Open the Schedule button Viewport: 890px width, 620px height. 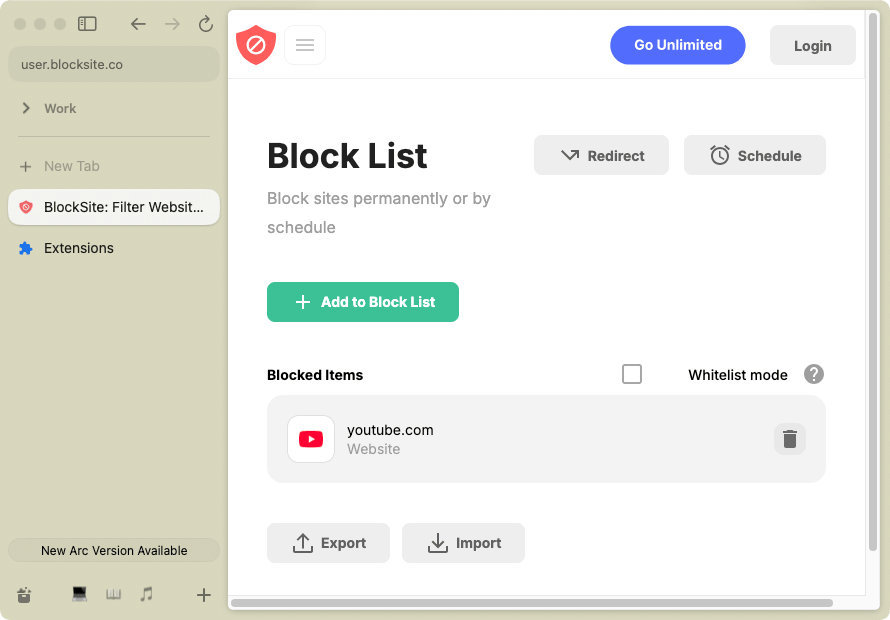point(754,155)
